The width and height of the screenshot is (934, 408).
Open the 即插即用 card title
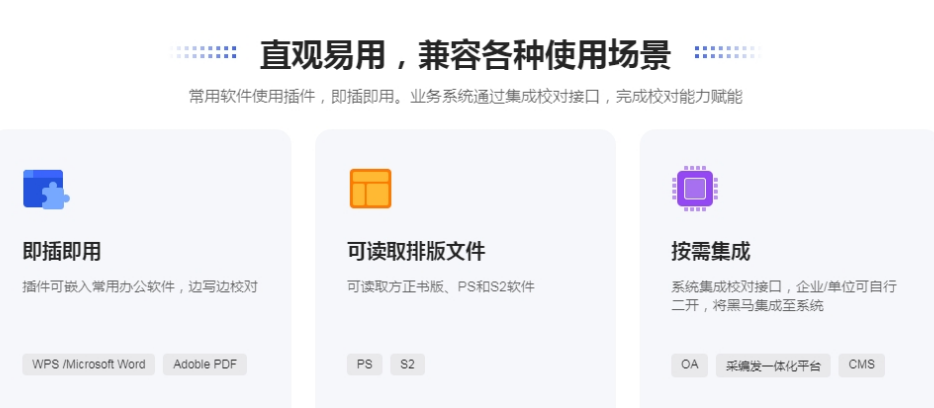(62, 251)
